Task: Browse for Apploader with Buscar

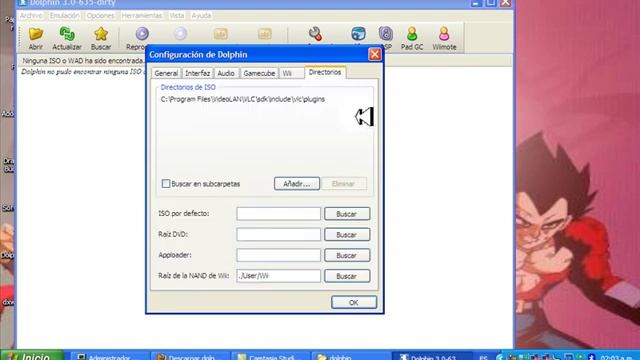Action: point(347,256)
